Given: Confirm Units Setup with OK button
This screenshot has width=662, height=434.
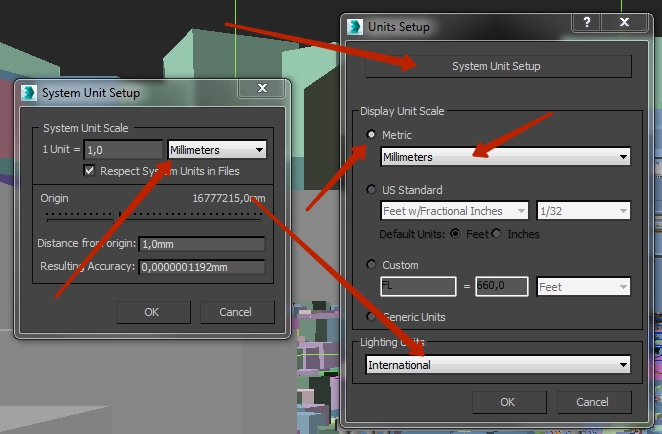Looking at the screenshot, I should pos(507,402).
